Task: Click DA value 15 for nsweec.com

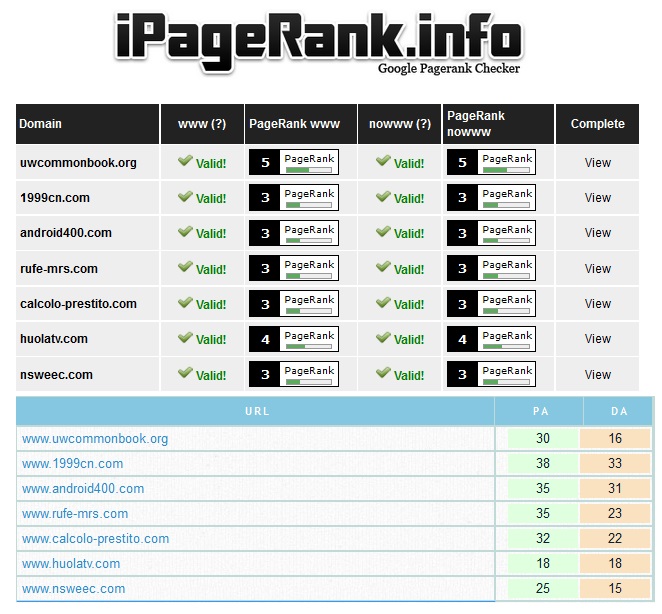Action: (x=615, y=588)
